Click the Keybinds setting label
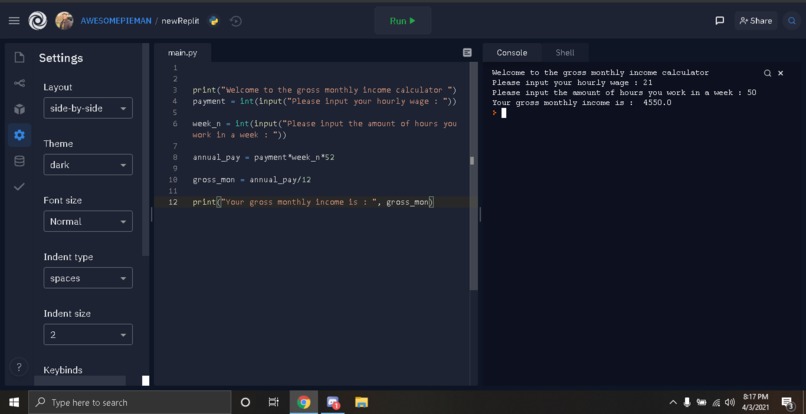Viewport: 806px width, 414px height. [63, 370]
